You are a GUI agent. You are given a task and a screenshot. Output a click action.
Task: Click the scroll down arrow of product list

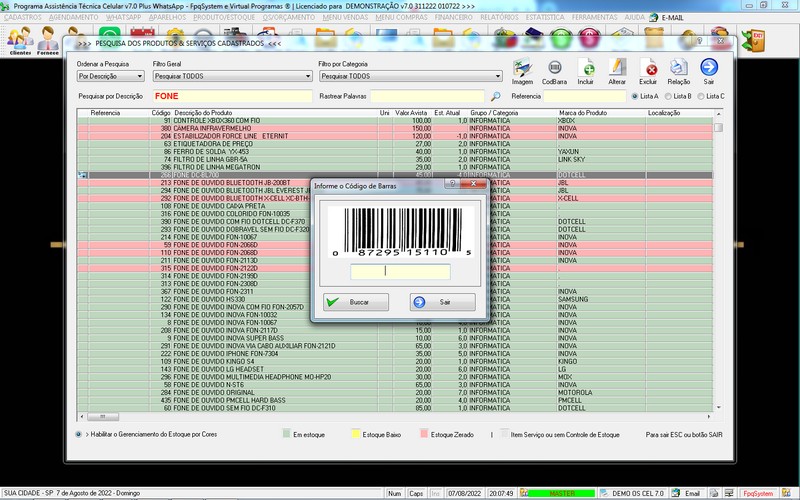coord(718,407)
